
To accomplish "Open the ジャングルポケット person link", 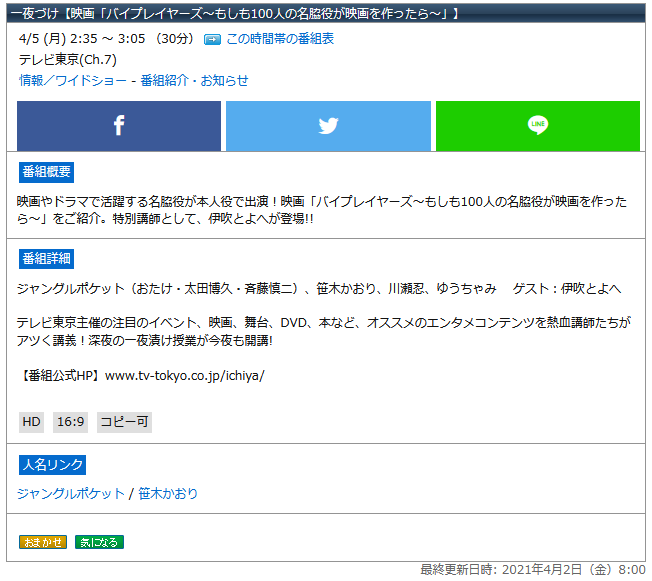I will click(x=71, y=493).
